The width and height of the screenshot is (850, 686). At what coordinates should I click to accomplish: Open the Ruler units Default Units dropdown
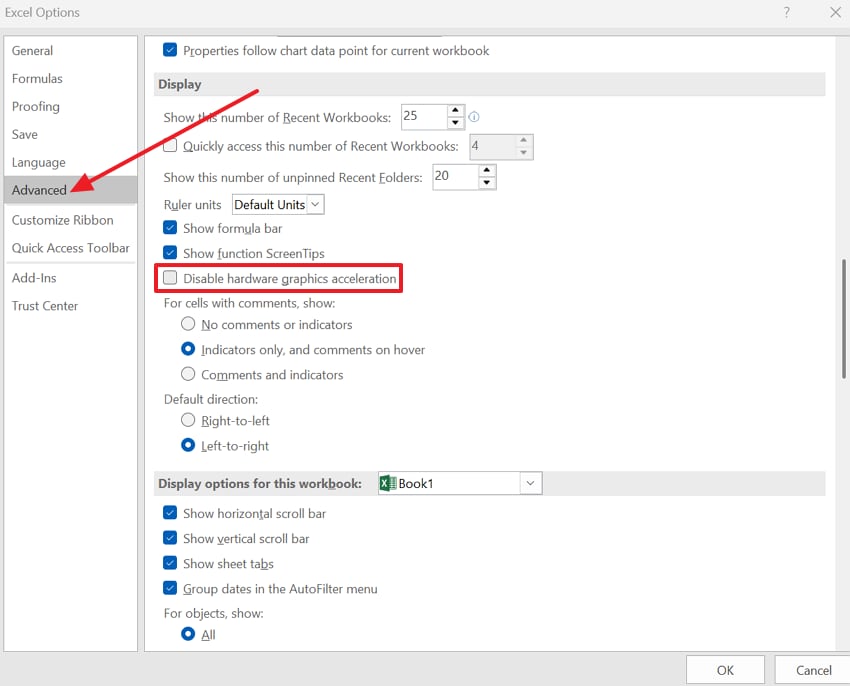[278, 204]
